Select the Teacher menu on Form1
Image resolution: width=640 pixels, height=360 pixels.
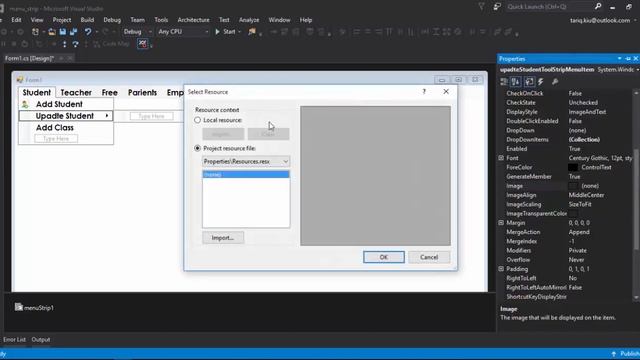(x=76, y=93)
